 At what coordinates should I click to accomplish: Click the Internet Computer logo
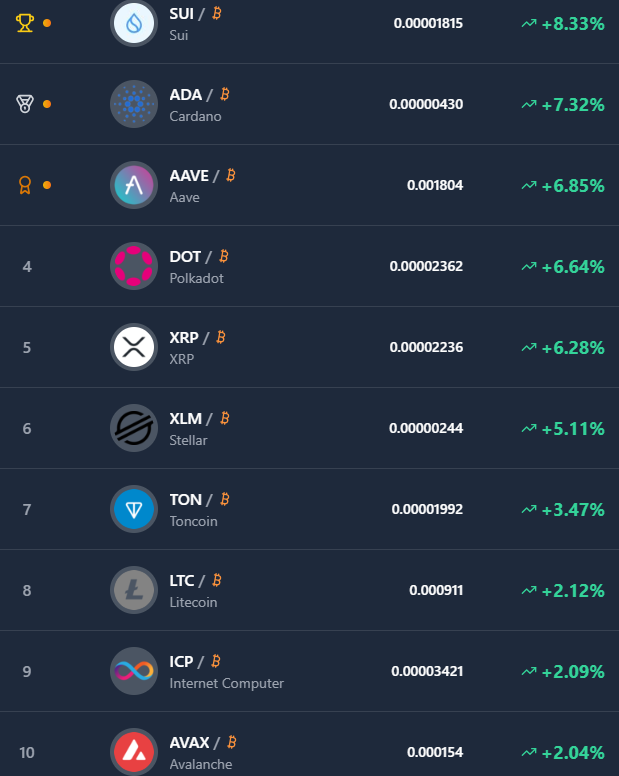coord(134,671)
